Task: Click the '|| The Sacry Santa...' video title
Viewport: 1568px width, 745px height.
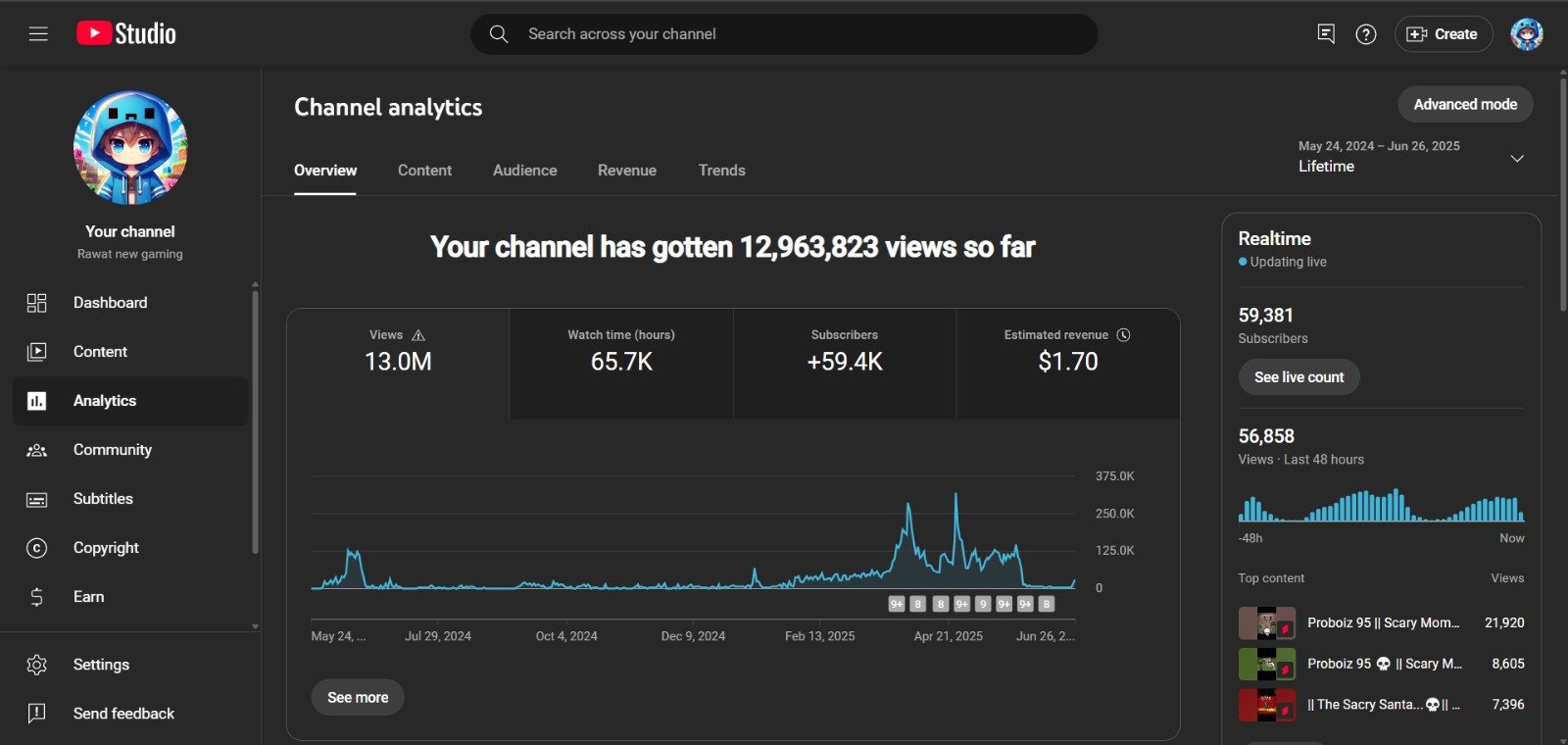Action: coord(1383,705)
